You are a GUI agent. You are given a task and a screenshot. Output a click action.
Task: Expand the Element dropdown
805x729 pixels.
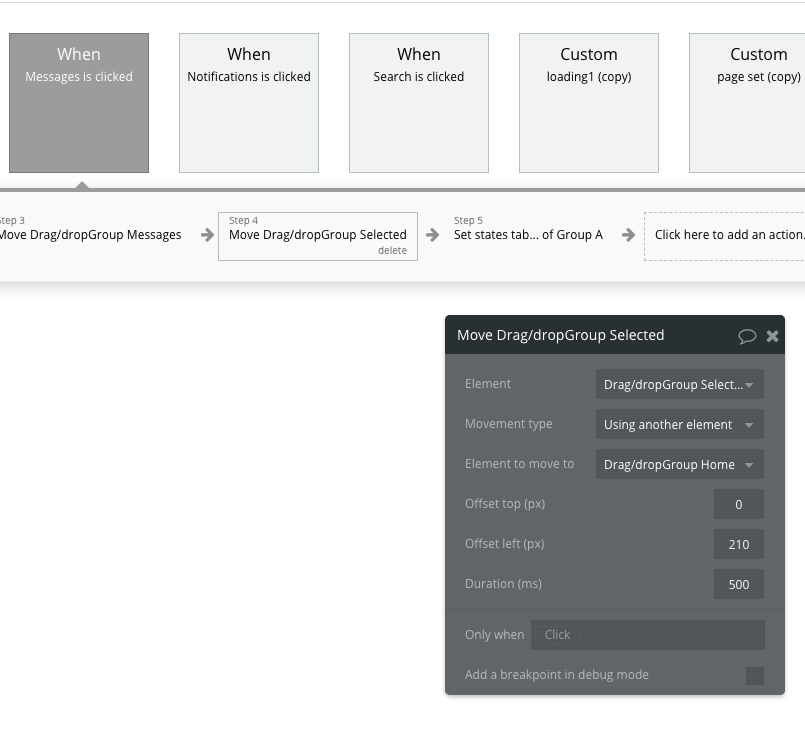pos(680,384)
